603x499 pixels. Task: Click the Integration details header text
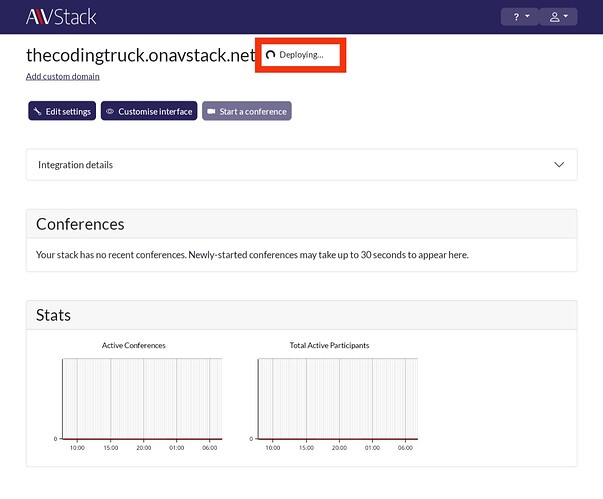coord(75,165)
